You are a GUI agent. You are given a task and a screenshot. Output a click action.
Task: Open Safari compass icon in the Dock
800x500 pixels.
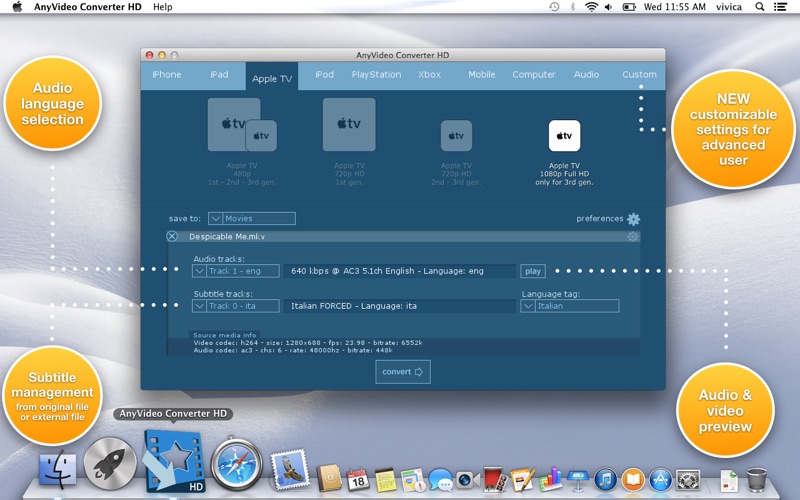[x=236, y=464]
